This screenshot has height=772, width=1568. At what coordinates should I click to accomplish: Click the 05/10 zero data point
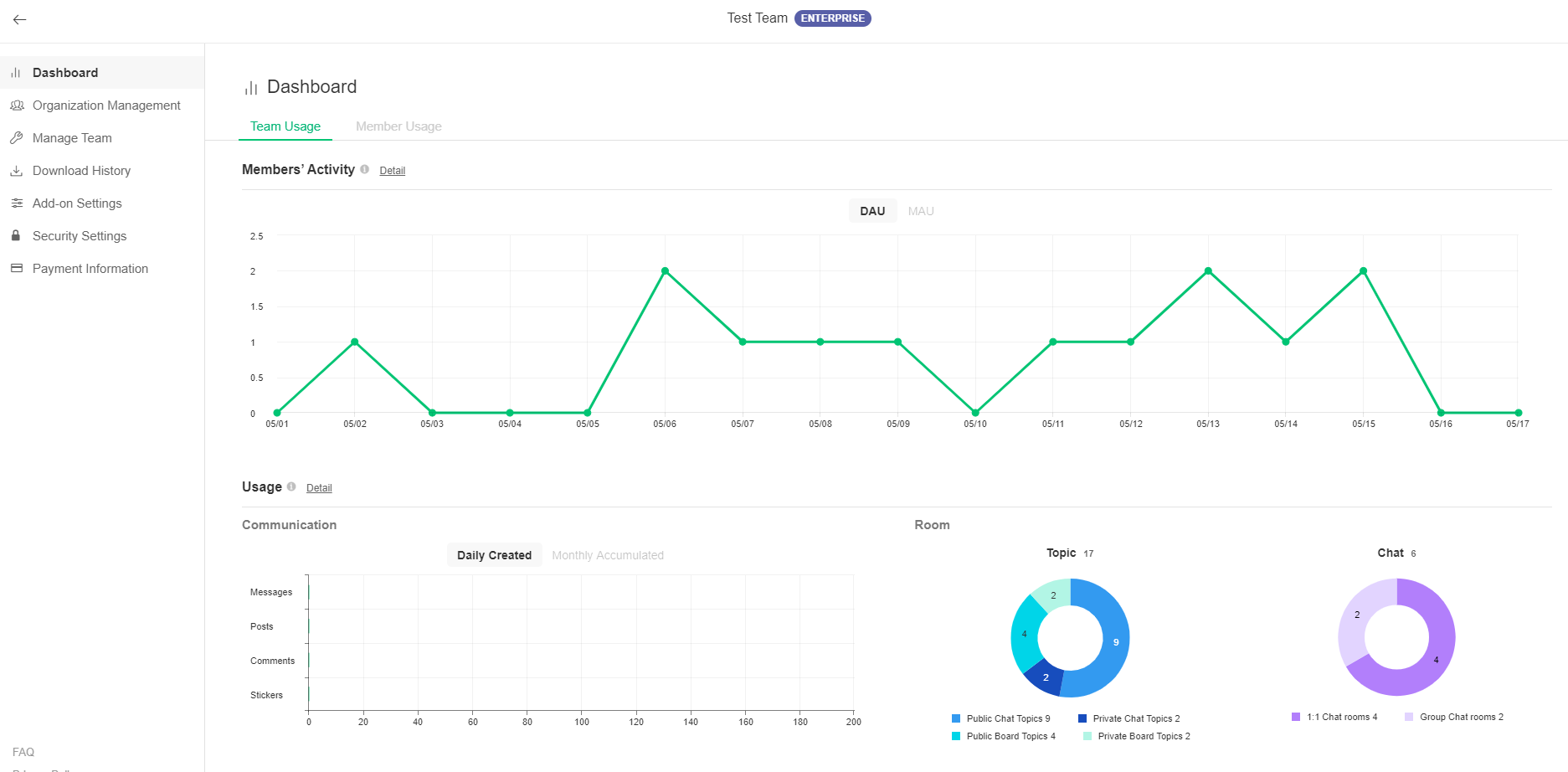[975, 413]
